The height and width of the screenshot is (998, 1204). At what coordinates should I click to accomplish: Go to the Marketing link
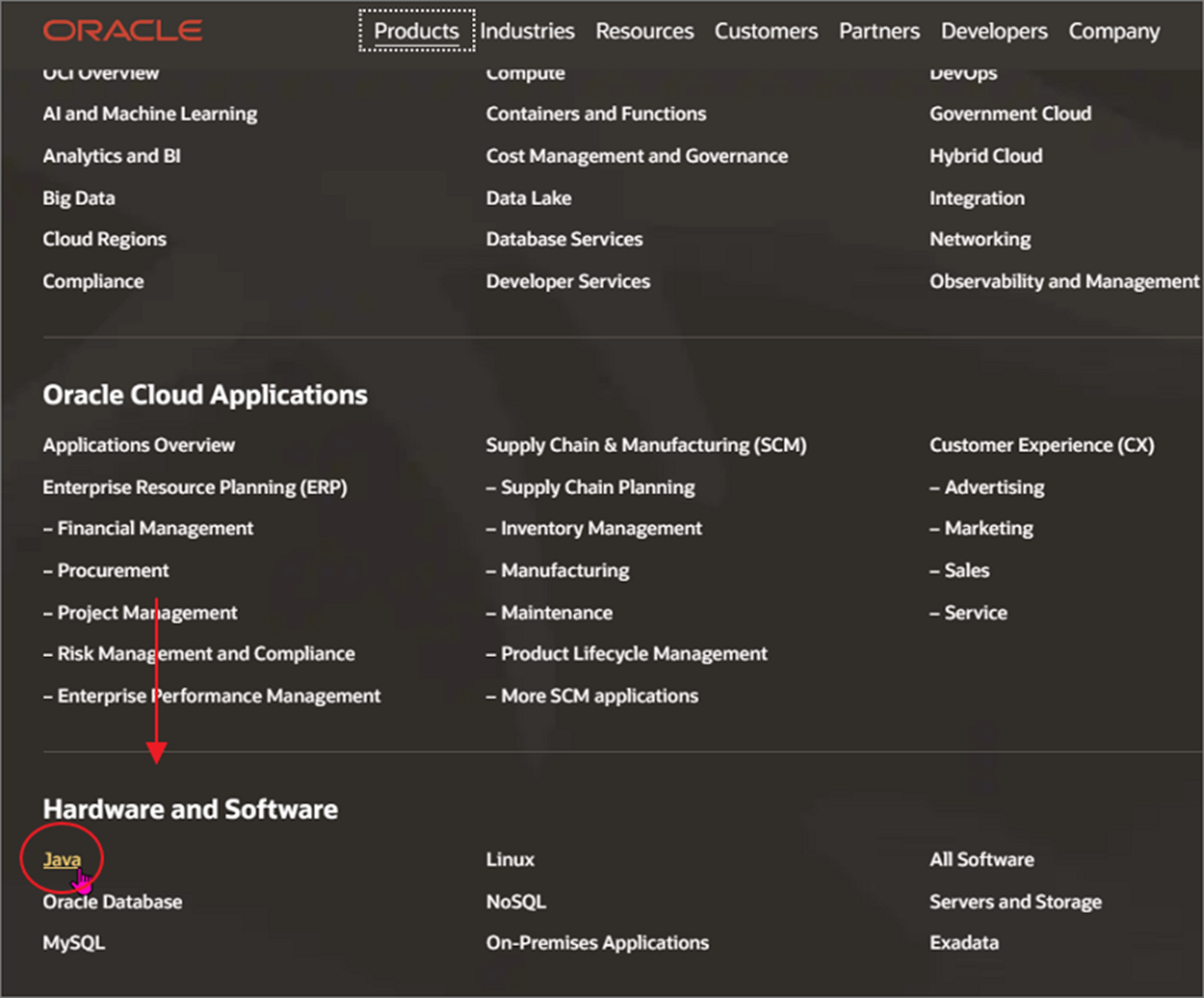(x=982, y=528)
